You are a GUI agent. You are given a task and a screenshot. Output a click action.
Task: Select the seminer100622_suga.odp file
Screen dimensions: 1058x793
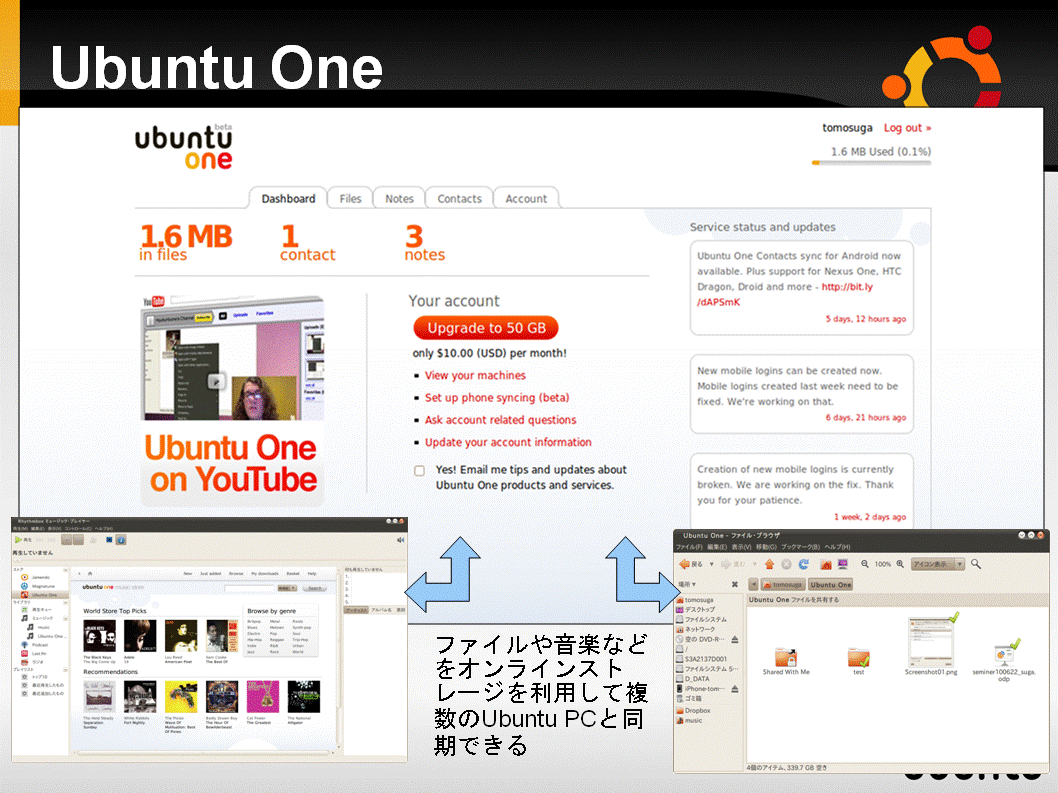pos(1004,661)
